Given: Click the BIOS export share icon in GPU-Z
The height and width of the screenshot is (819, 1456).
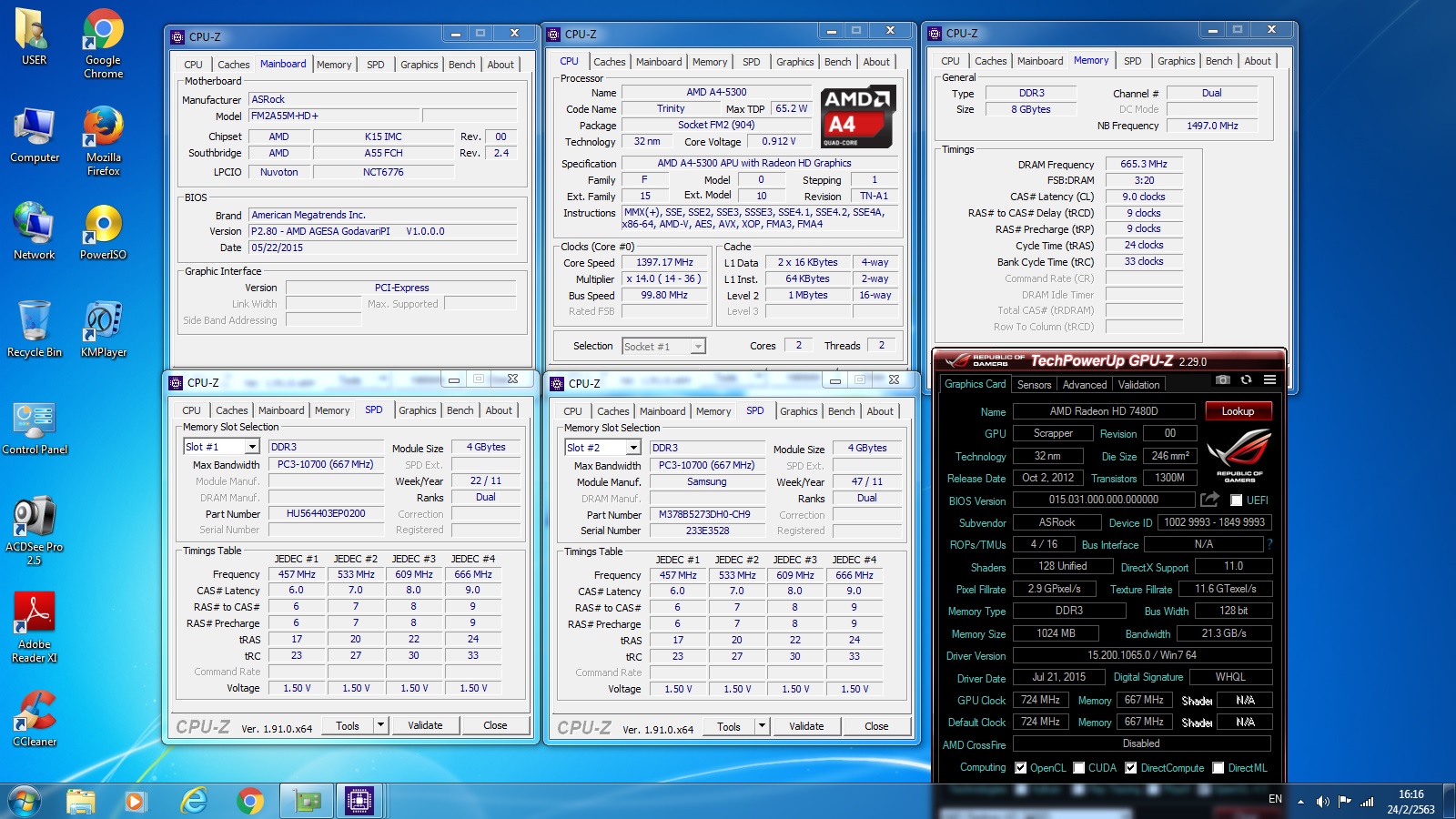Looking at the screenshot, I should click(x=1209, y=500).
